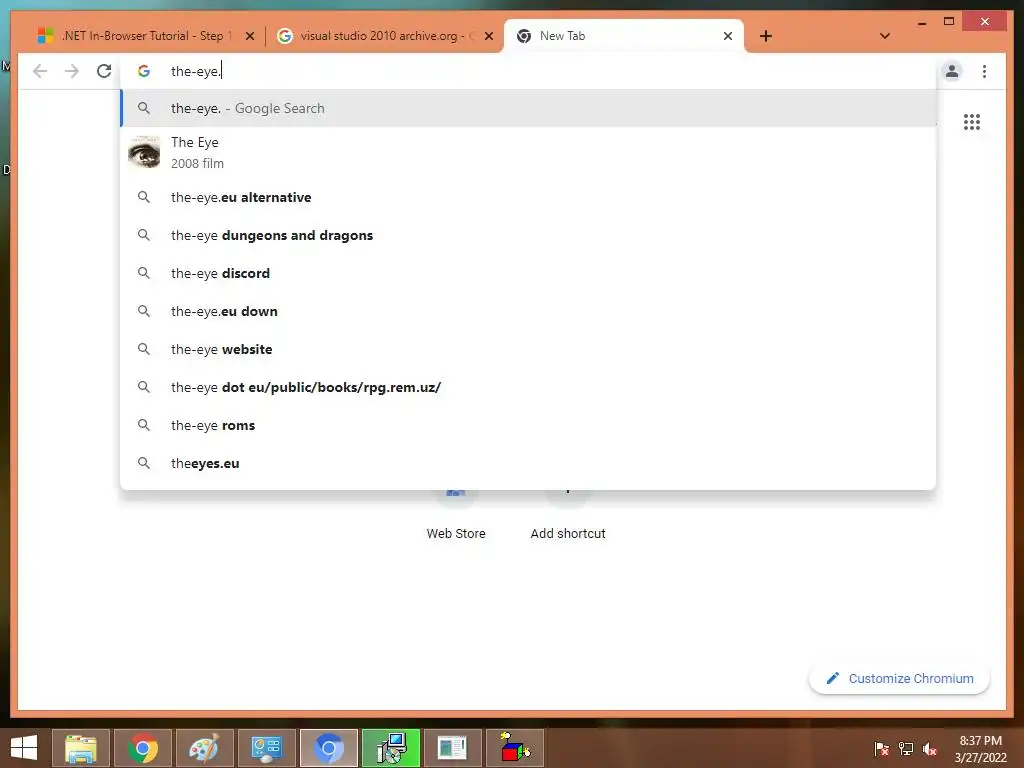Open the colored blocks taskbar icon

[515, 748]
